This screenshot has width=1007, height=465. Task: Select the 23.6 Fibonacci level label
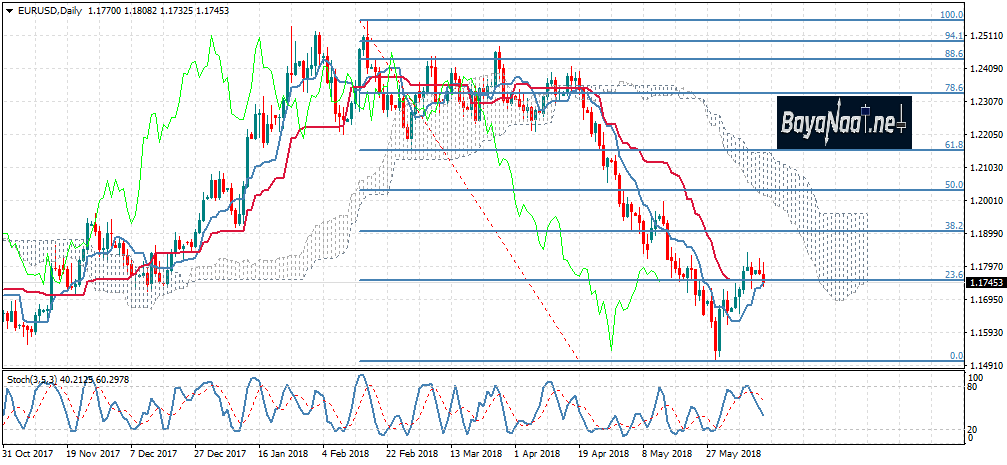coord(953,275)
